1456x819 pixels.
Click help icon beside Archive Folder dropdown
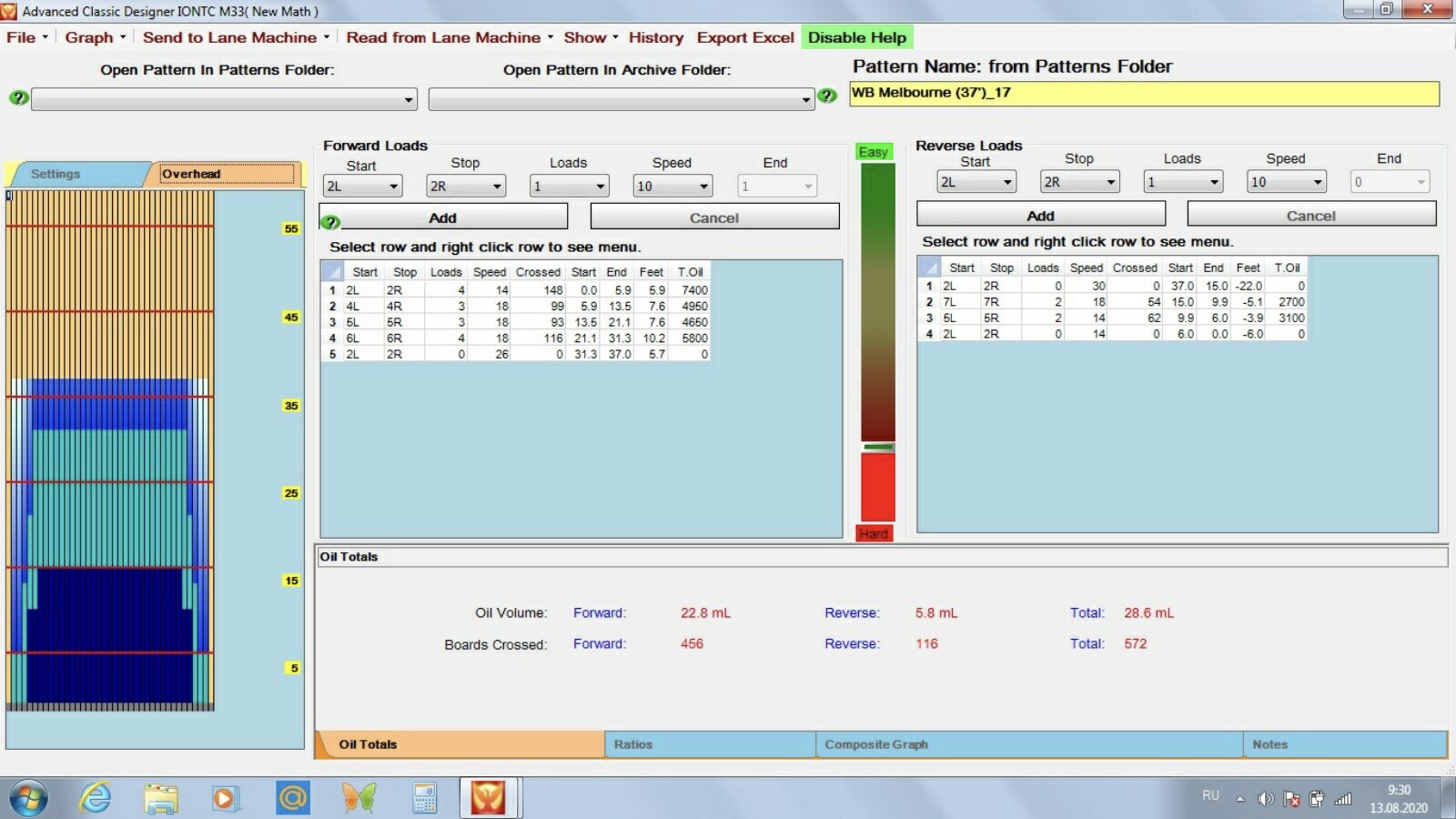(826, 96)
